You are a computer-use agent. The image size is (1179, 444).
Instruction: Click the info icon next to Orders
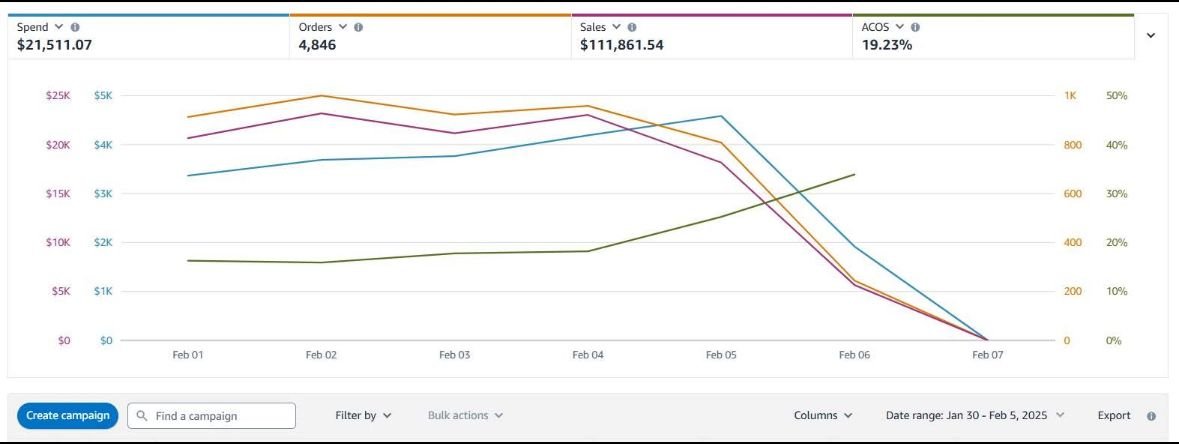(x=359, y=27)
